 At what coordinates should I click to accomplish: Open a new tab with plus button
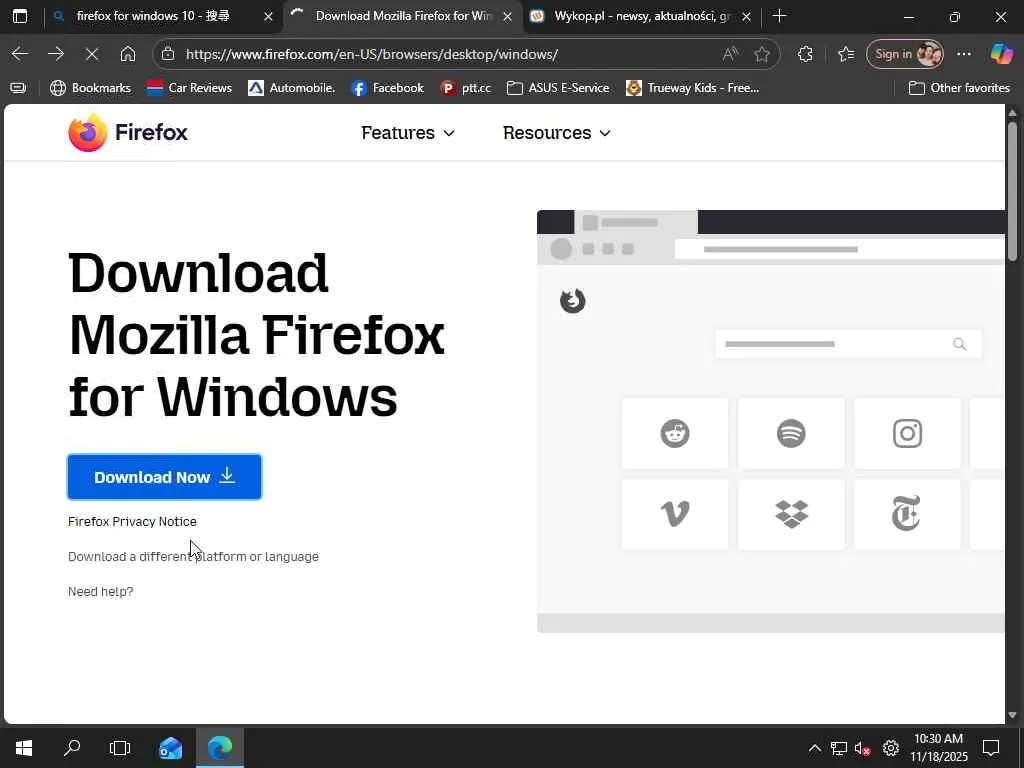[779, 16]
